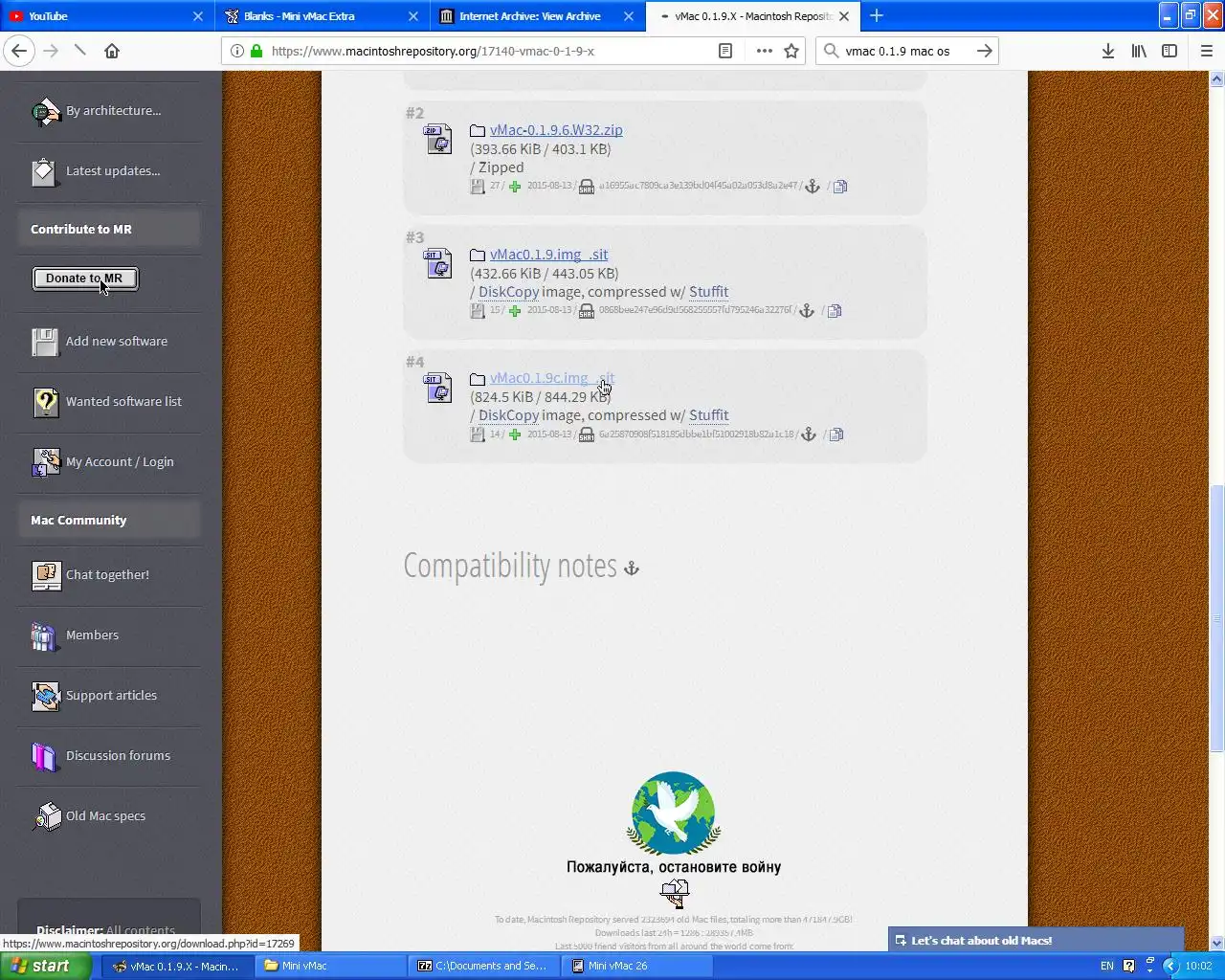Click the My Account / Login icon
The image size is (1225, 980).
coord(45,462)
